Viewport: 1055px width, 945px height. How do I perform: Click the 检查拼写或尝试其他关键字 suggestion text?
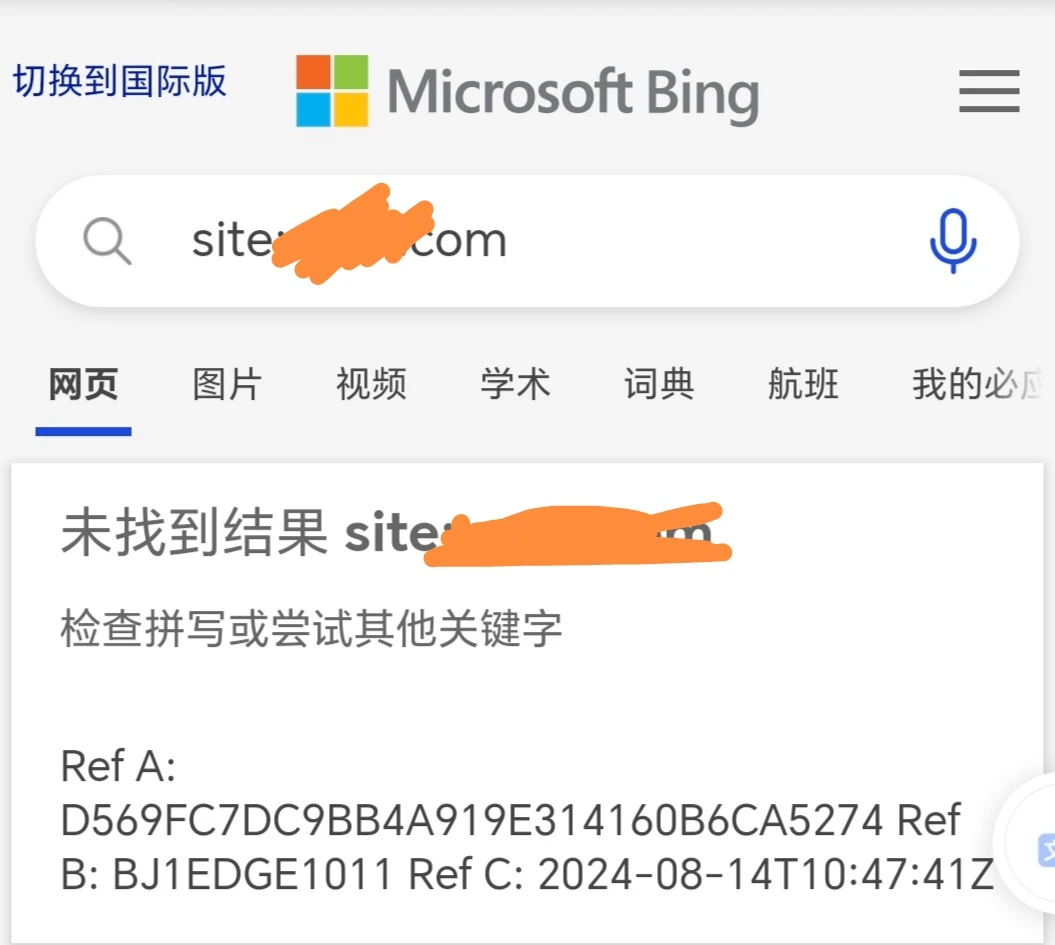click(311, 630)
